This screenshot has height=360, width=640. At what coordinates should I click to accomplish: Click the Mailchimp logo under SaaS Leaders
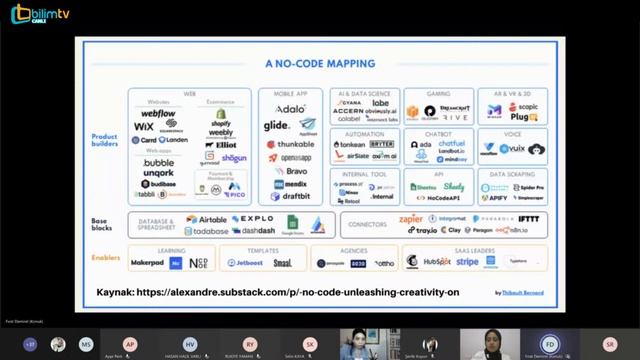pyautogui.click(x=412, y=261)
